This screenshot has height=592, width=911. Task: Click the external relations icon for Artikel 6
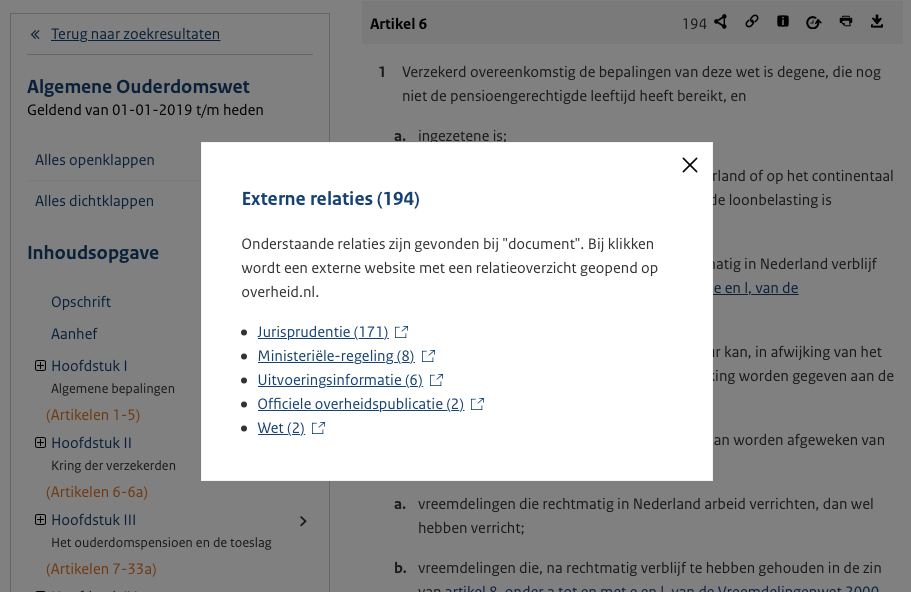[720, 22]
